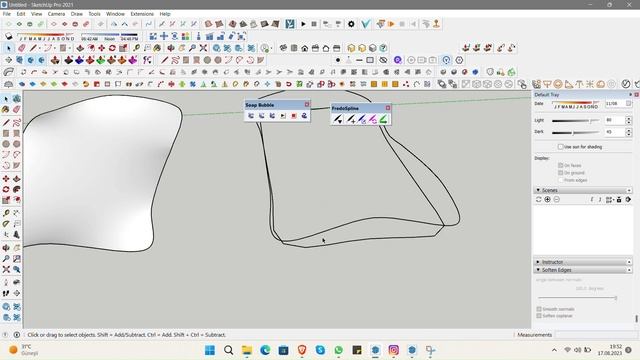Click the magenta FredoSpline tool icon
The width and height of the screenshot is (640, 360).
point(372,119)
